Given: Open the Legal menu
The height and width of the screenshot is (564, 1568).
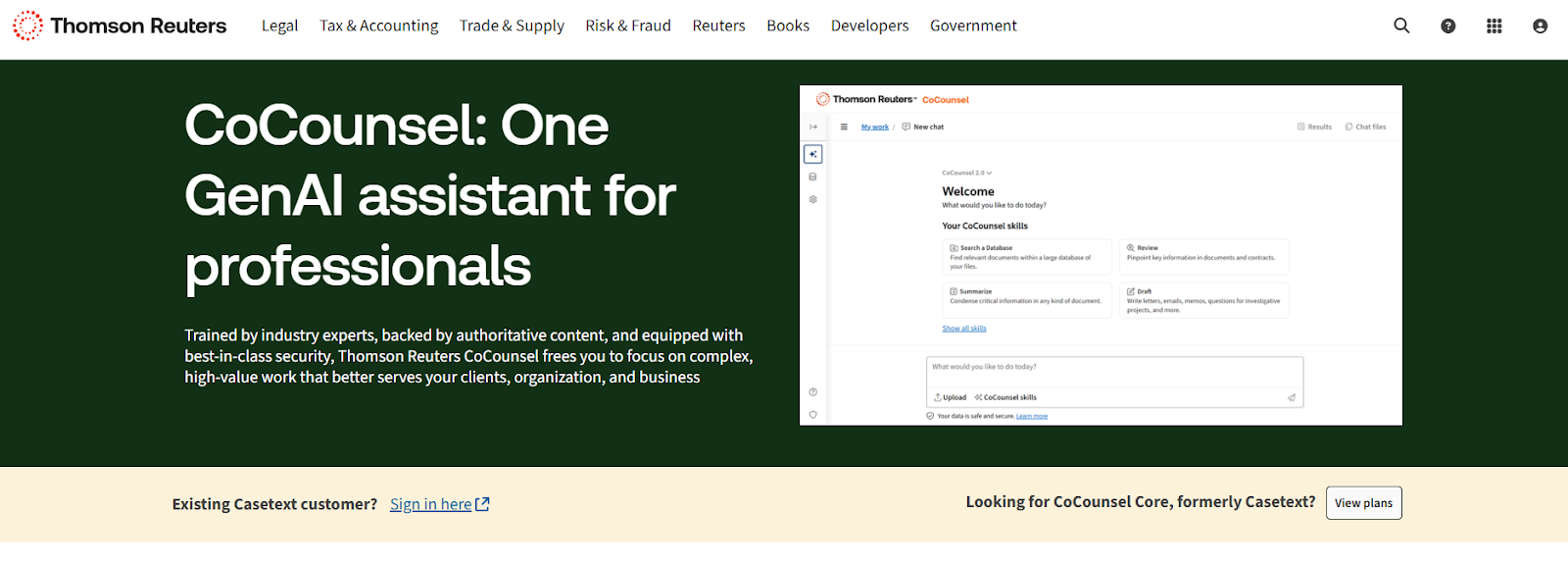Looking at the screenshot, I should pyautogui.click(x=279, y=26).
